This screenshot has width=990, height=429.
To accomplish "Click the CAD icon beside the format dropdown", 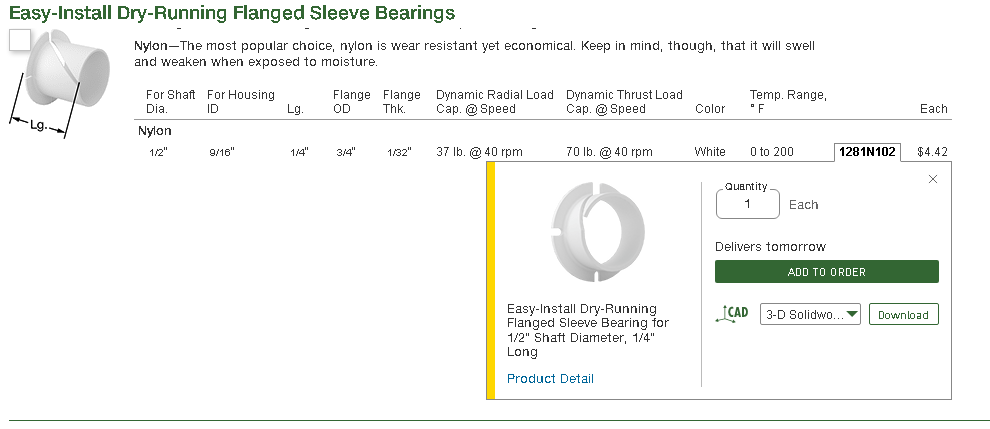I will coord(733,314).
